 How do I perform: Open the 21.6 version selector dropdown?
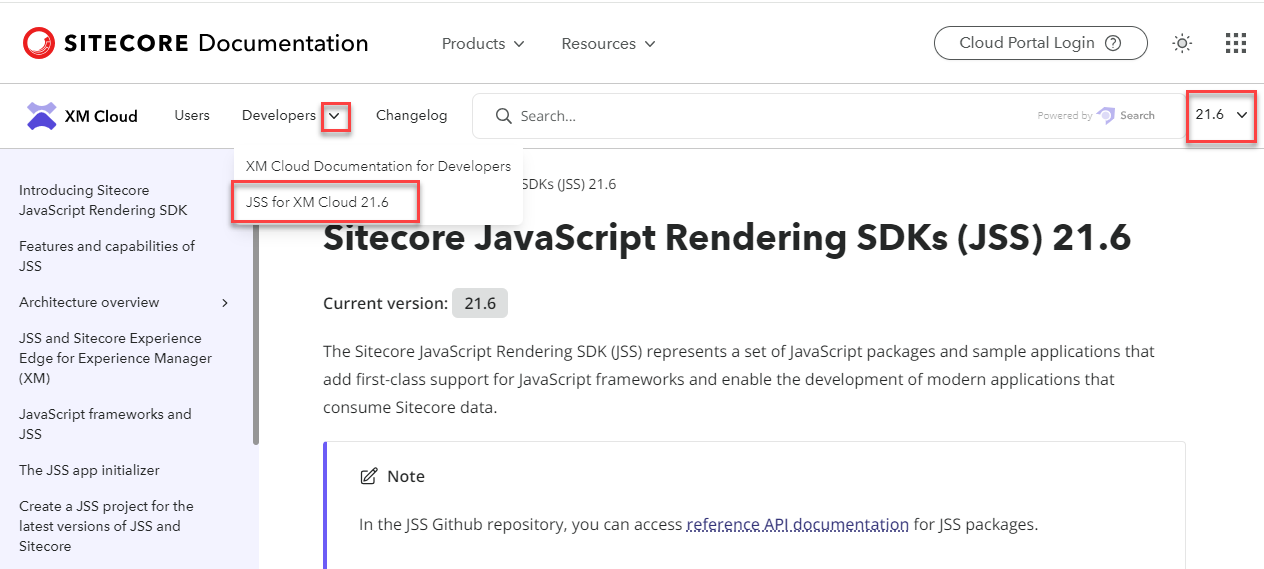pos(1221,115)
